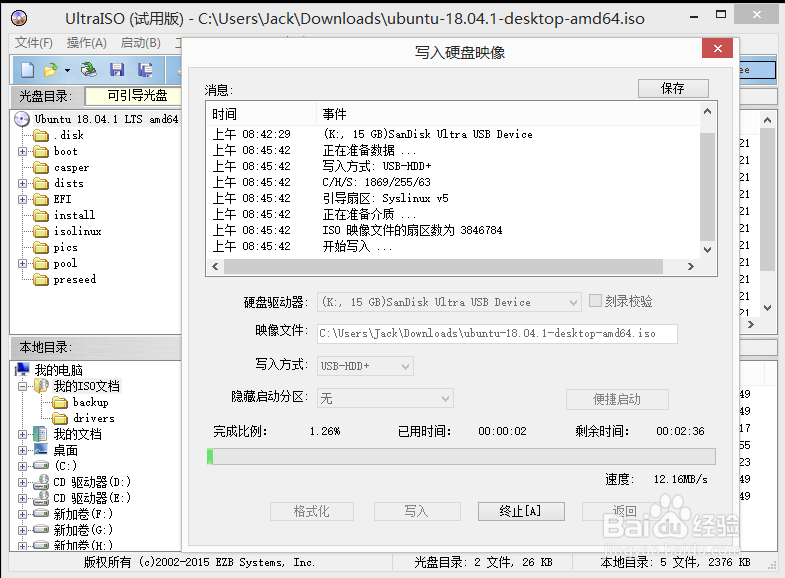Expand the dists folder node
Screen dimensions: 785x578
click(23, 183)
